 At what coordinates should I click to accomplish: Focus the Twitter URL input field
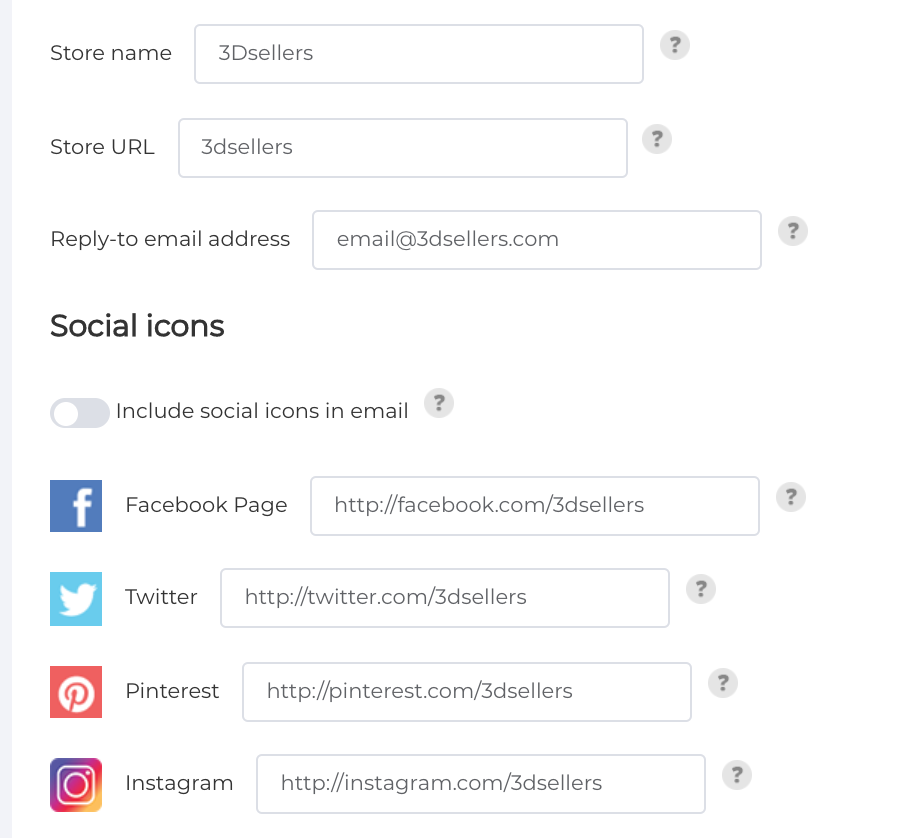point(445,598)
